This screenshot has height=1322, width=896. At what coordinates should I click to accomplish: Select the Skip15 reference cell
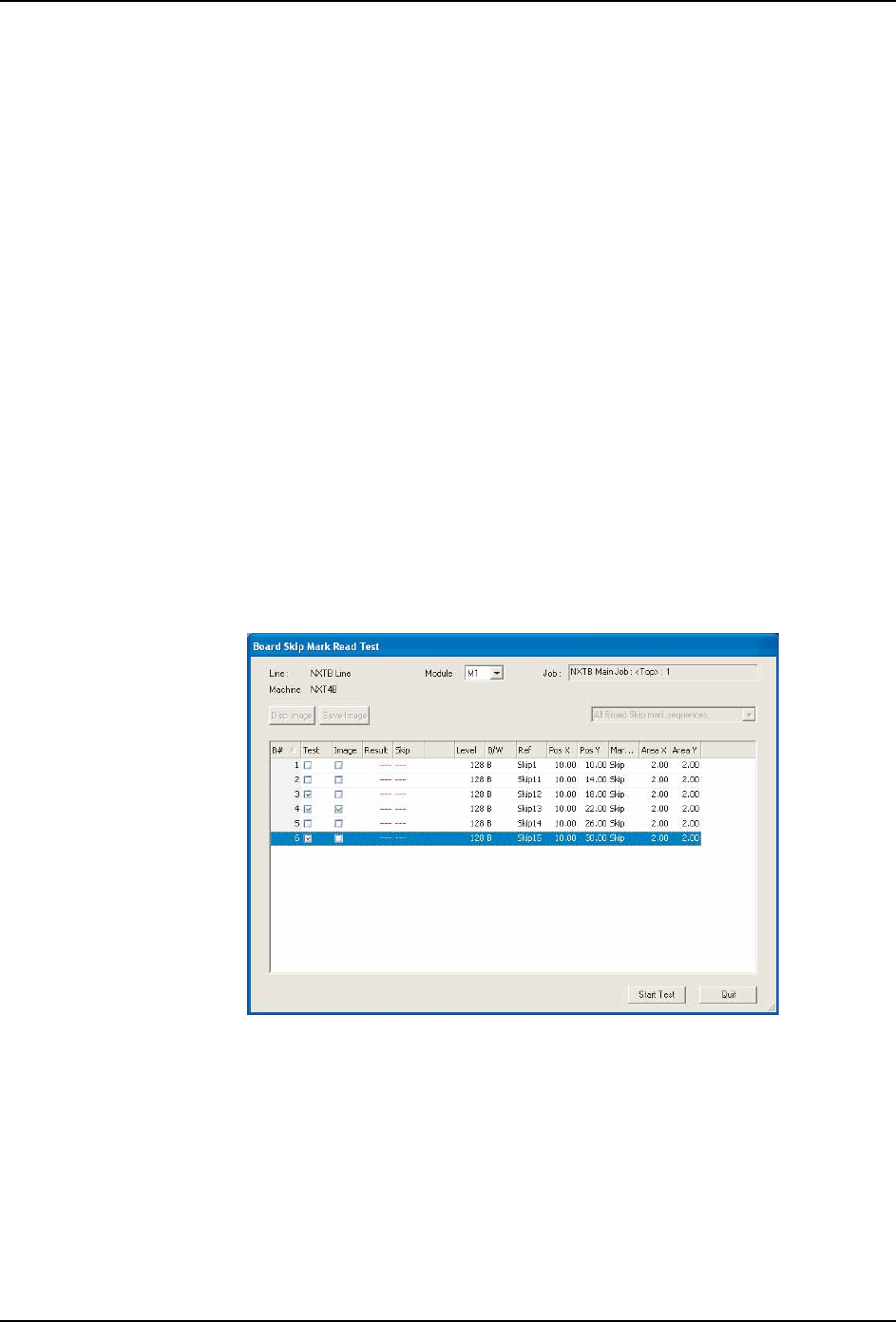(x=529, y=838)
